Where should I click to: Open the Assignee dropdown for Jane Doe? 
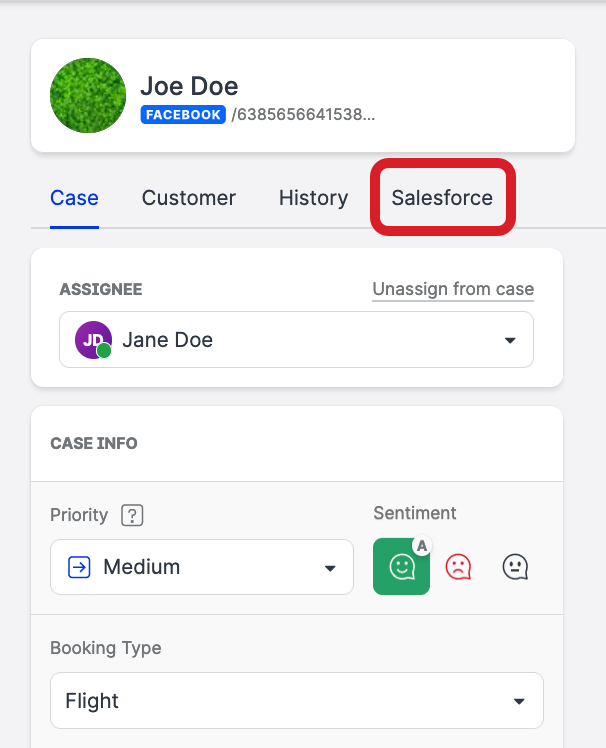[510, 340]
